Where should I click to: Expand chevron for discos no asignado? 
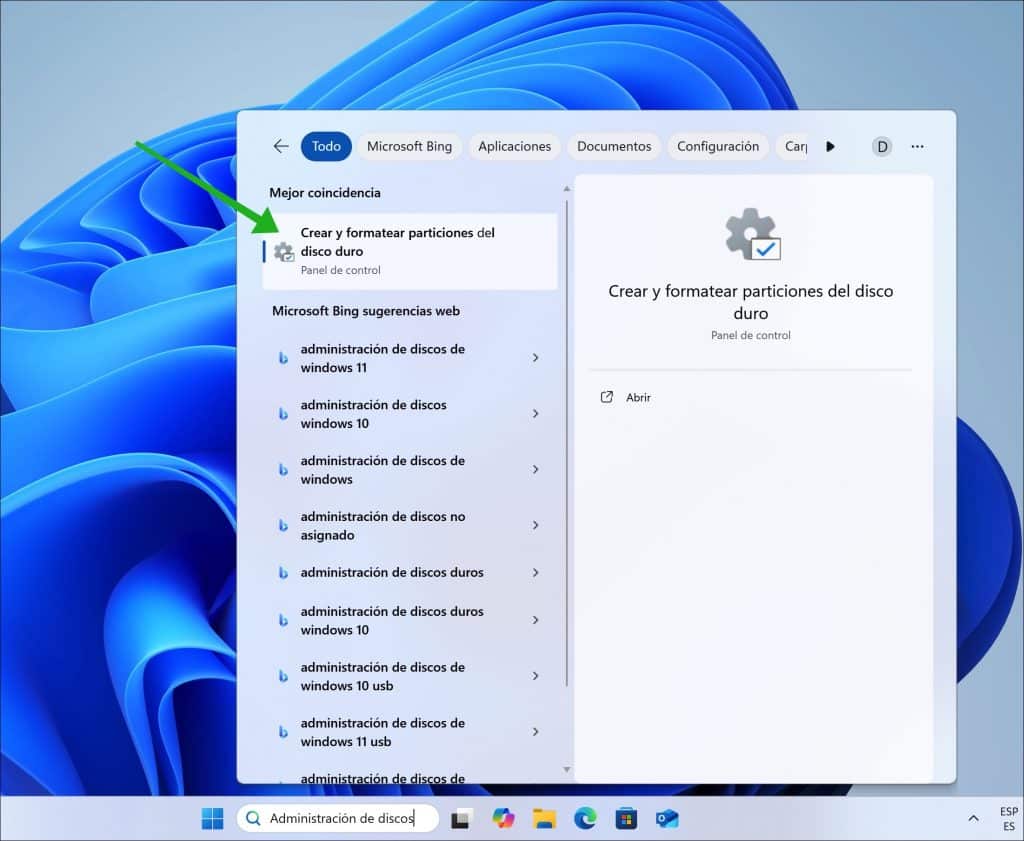coord(536,526)
